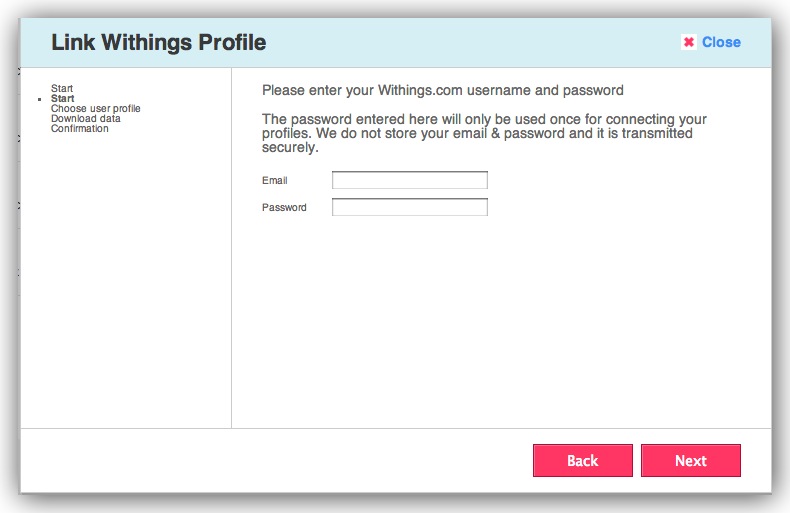This screenshot has width=790, height=513.
Task: Click the password security notice paragraph
Action: [484, 133]
